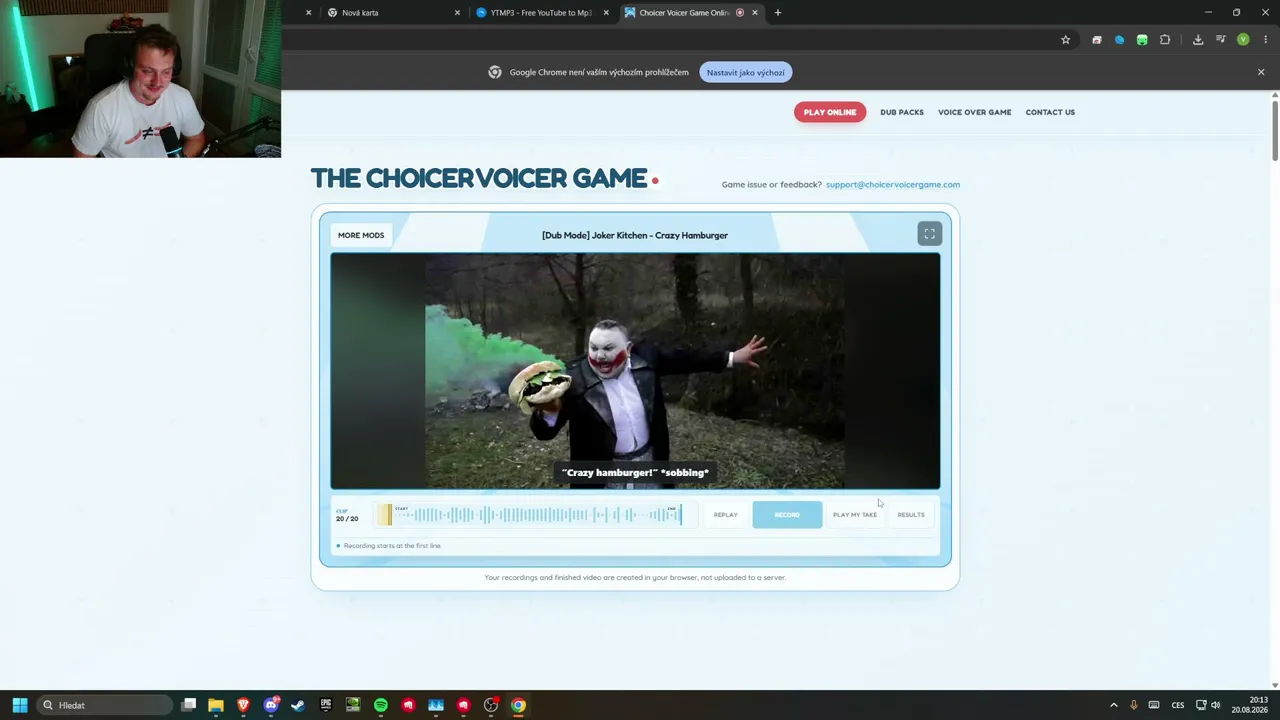1280x720 pixels.
Task: Open the network icon in the system tray
Action: click(x=1201, y=705)
